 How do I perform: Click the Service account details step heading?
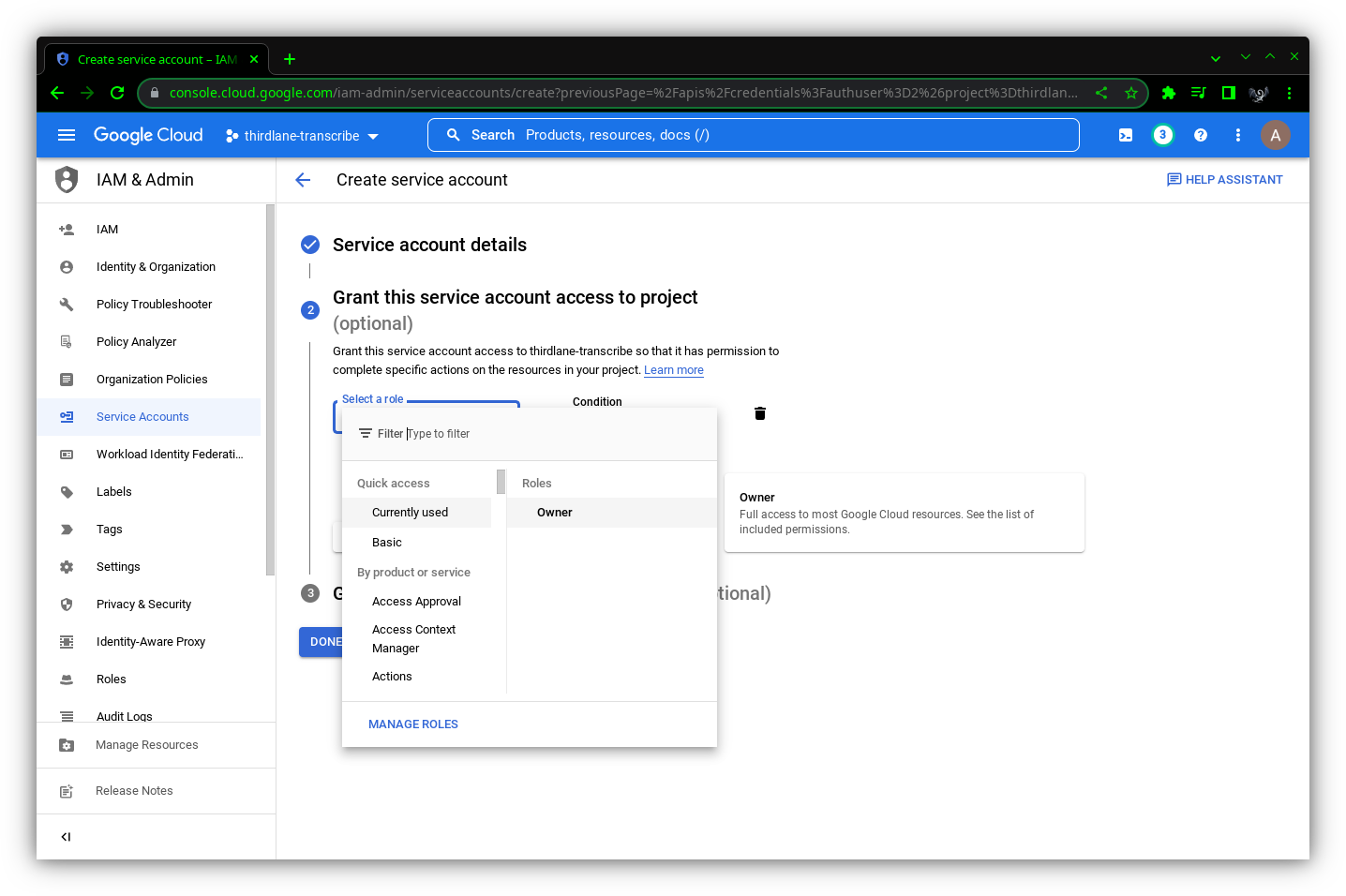pos(429,245)
